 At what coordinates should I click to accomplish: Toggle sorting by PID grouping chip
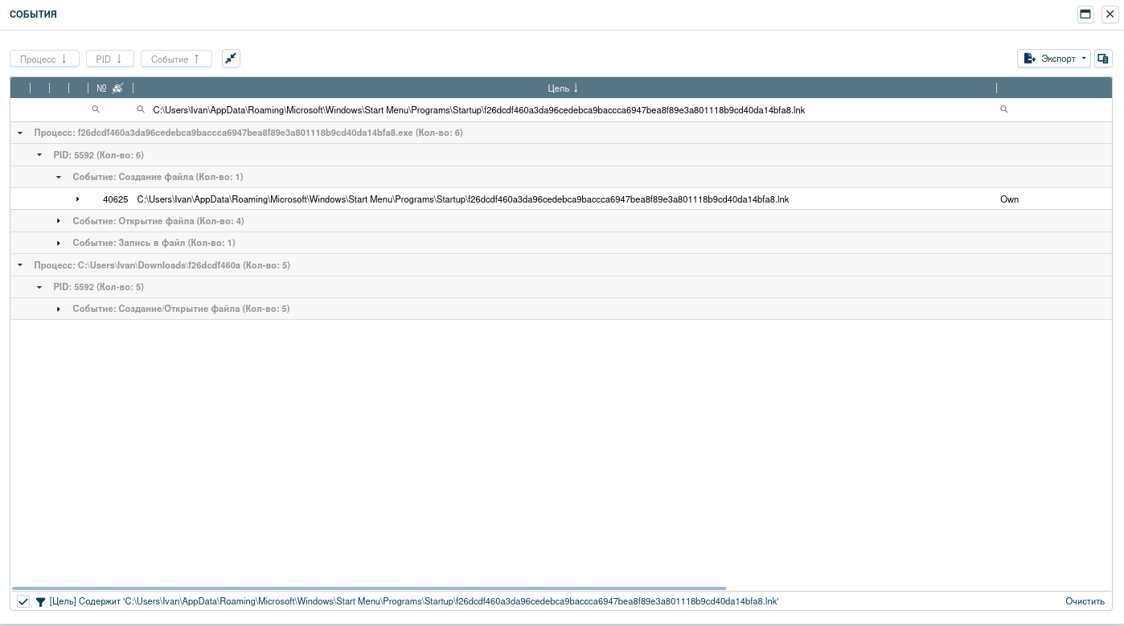(109, 59)
